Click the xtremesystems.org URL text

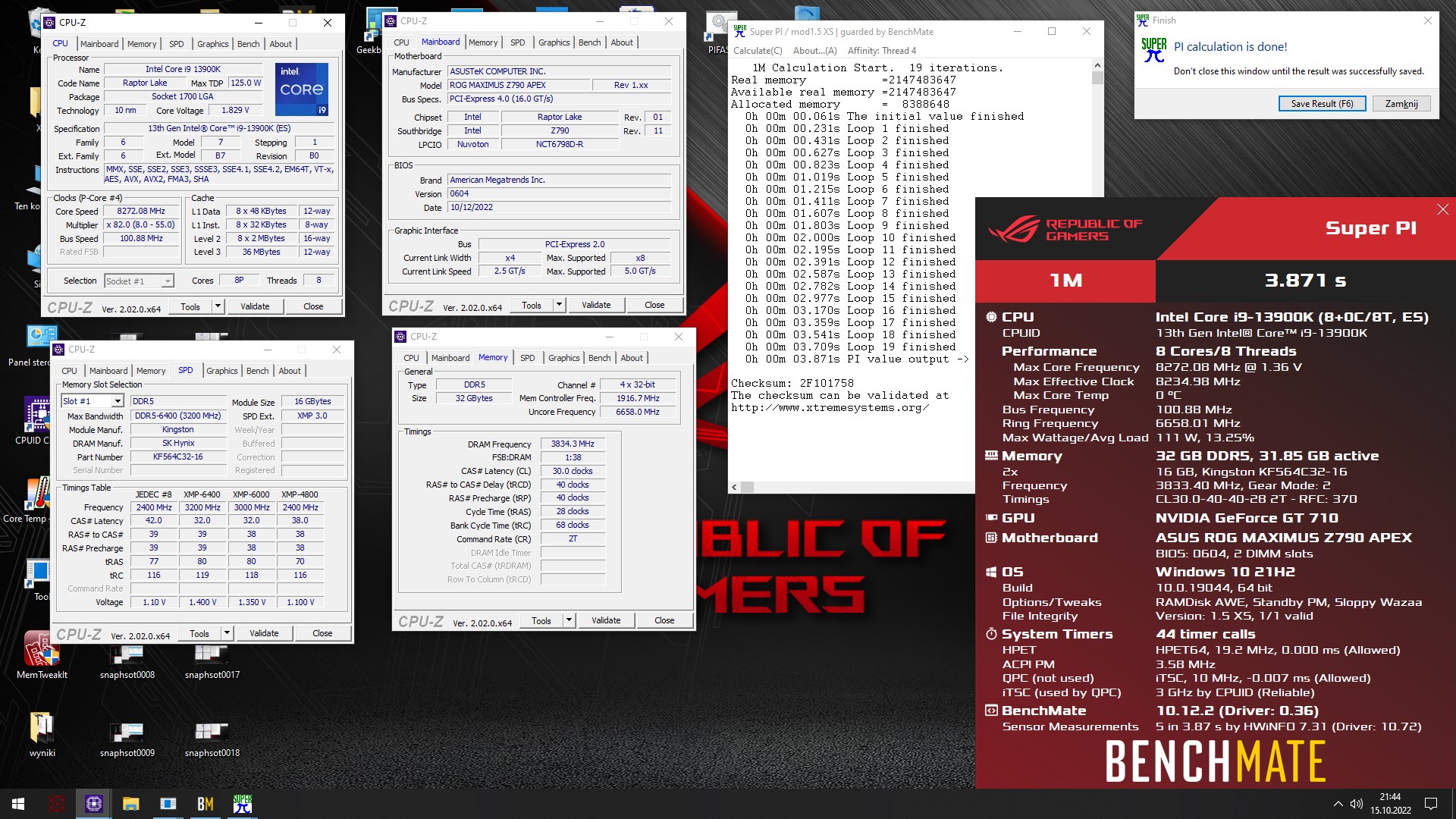(830, 408)
